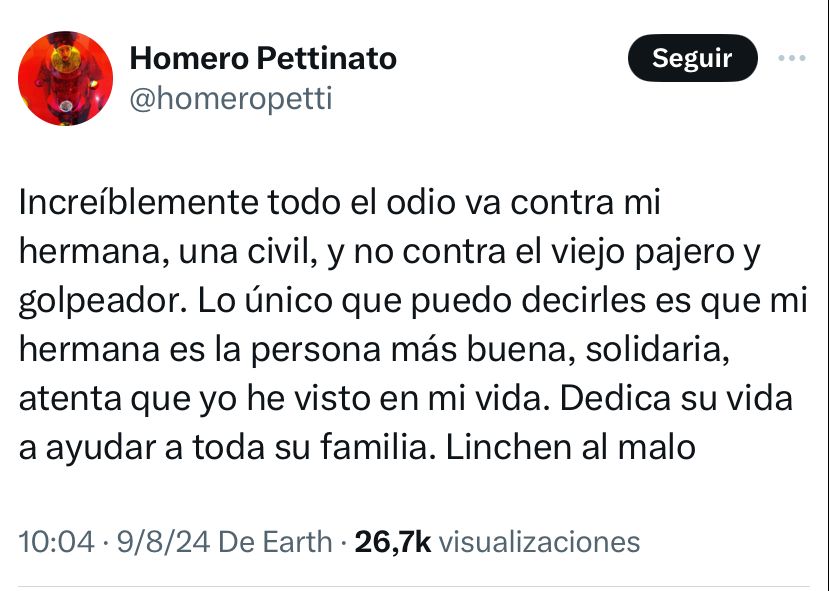The width and height of the screenshot is (829, 591).
Task: Click the 'De Earth' location label
Action: click(x=275, y=542)
